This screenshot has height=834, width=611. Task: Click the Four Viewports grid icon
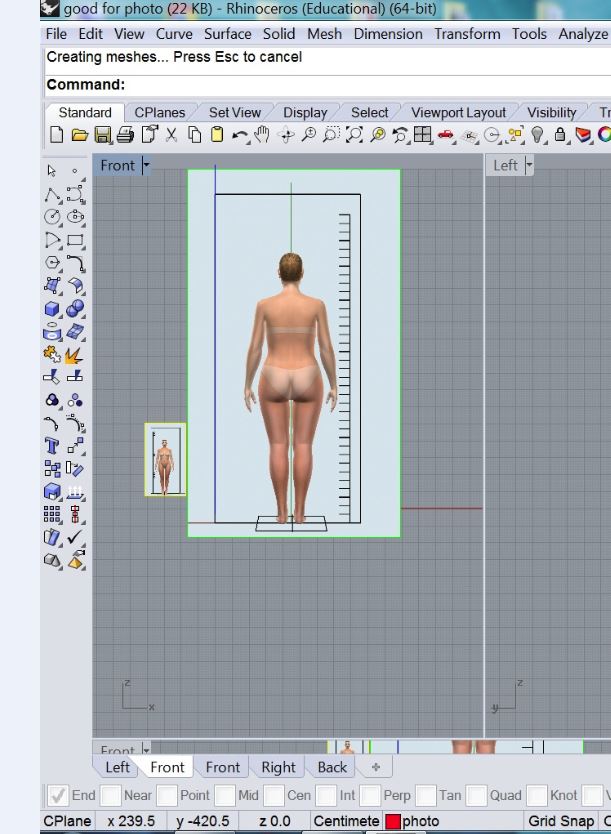click(x=423, y=134)
